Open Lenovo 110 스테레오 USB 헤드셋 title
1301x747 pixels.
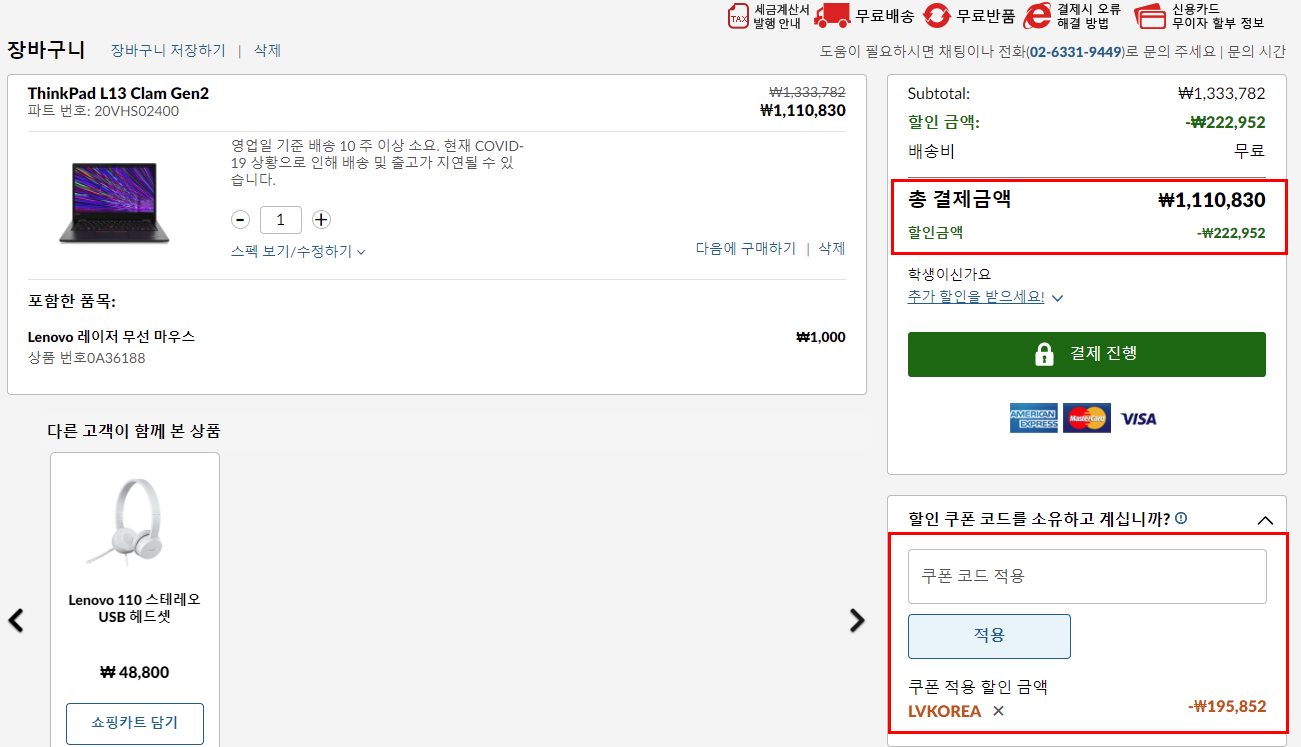tap(135, 608)
